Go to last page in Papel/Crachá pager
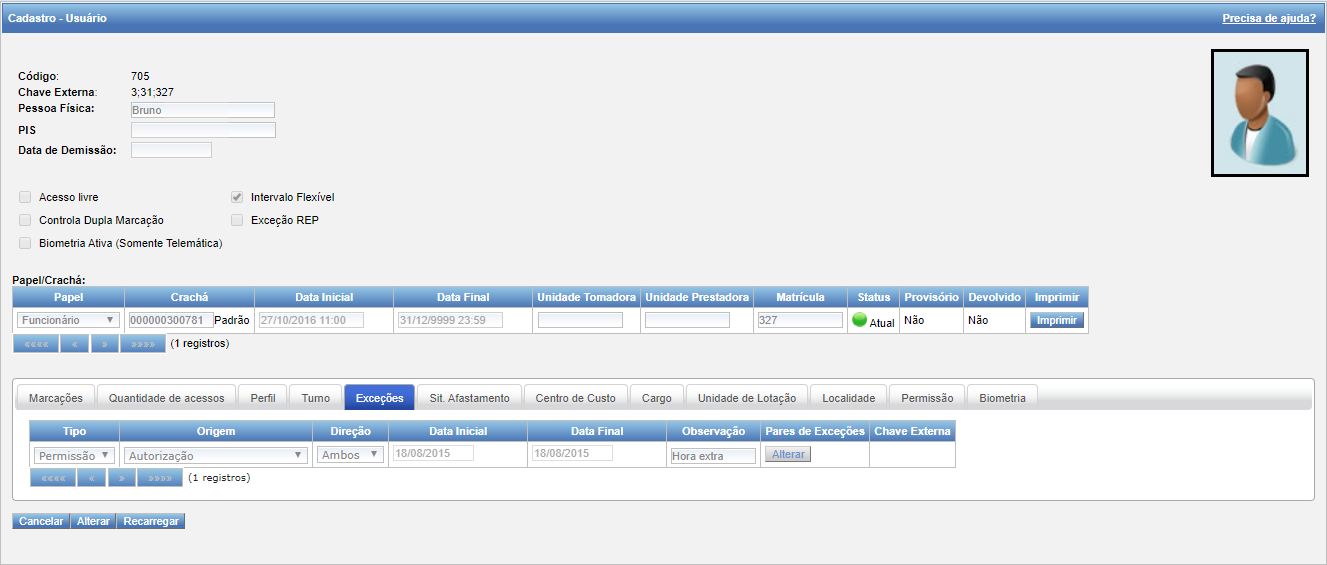Image resolution: width=1327 pixels, height=565 pixels. pos(143,344)
